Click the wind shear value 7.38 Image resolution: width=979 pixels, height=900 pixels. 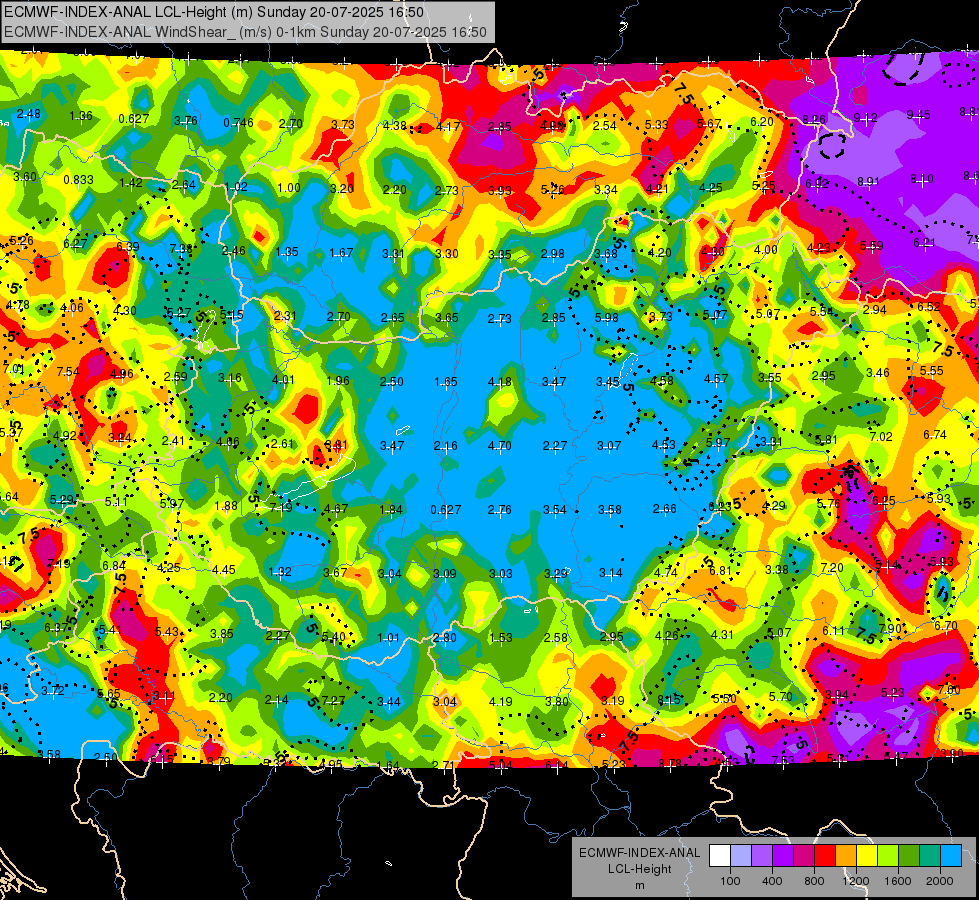[181, 249]
